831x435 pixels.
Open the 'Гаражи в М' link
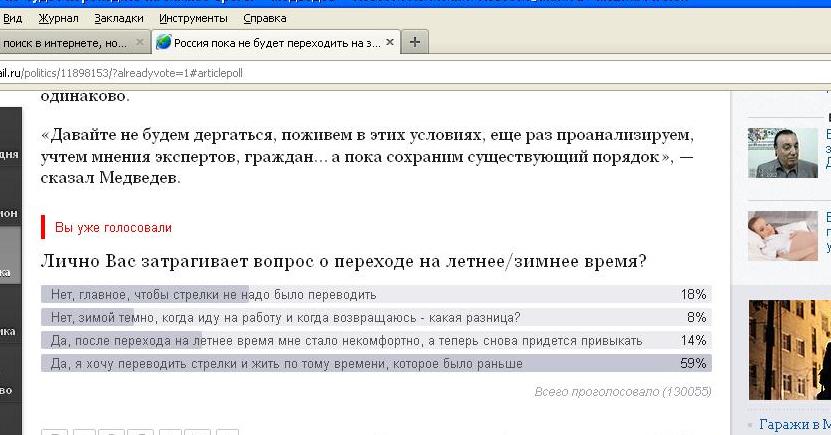[794, 424]
